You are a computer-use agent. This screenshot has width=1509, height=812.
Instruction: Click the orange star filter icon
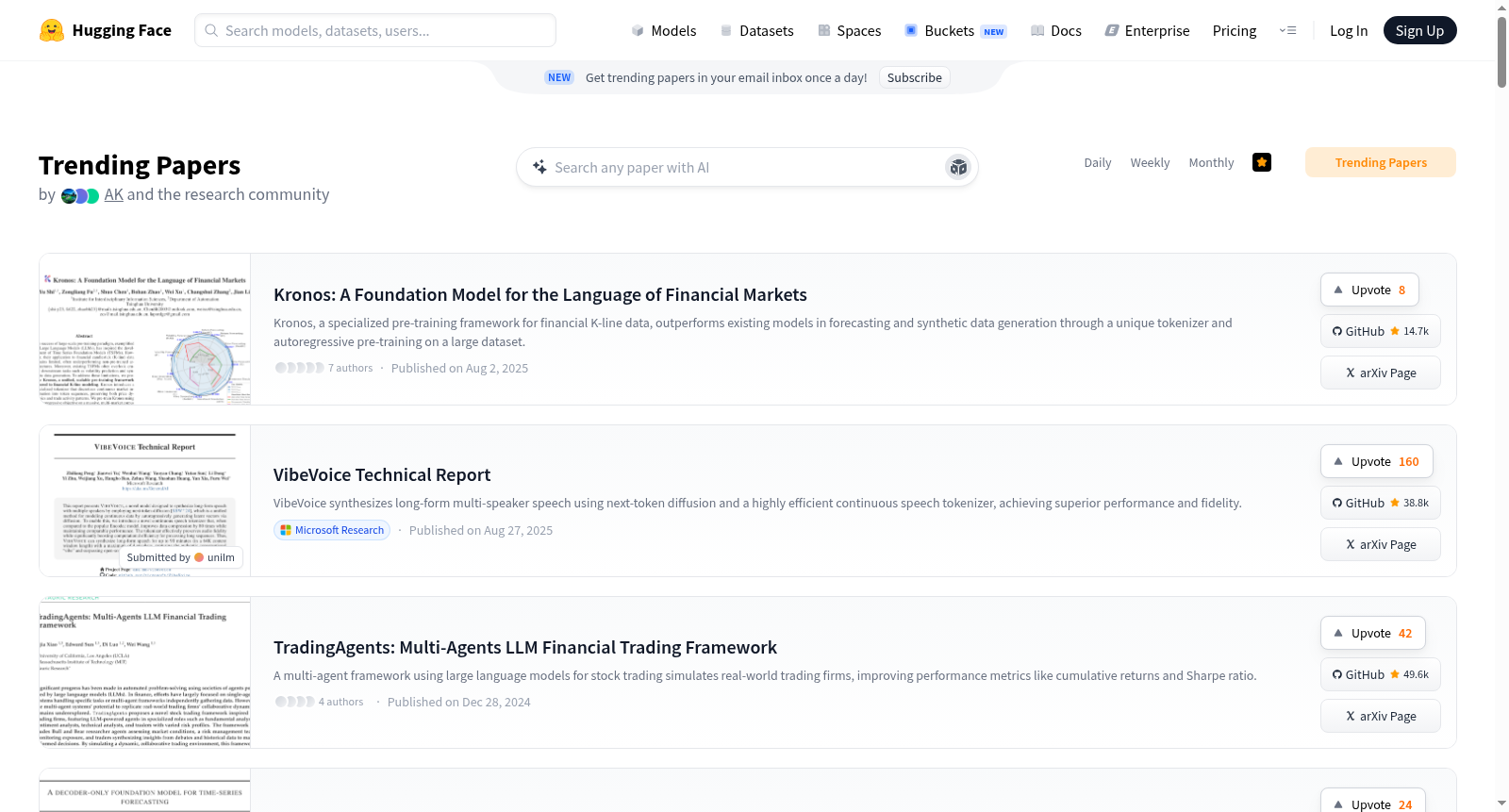[1262, 162]
